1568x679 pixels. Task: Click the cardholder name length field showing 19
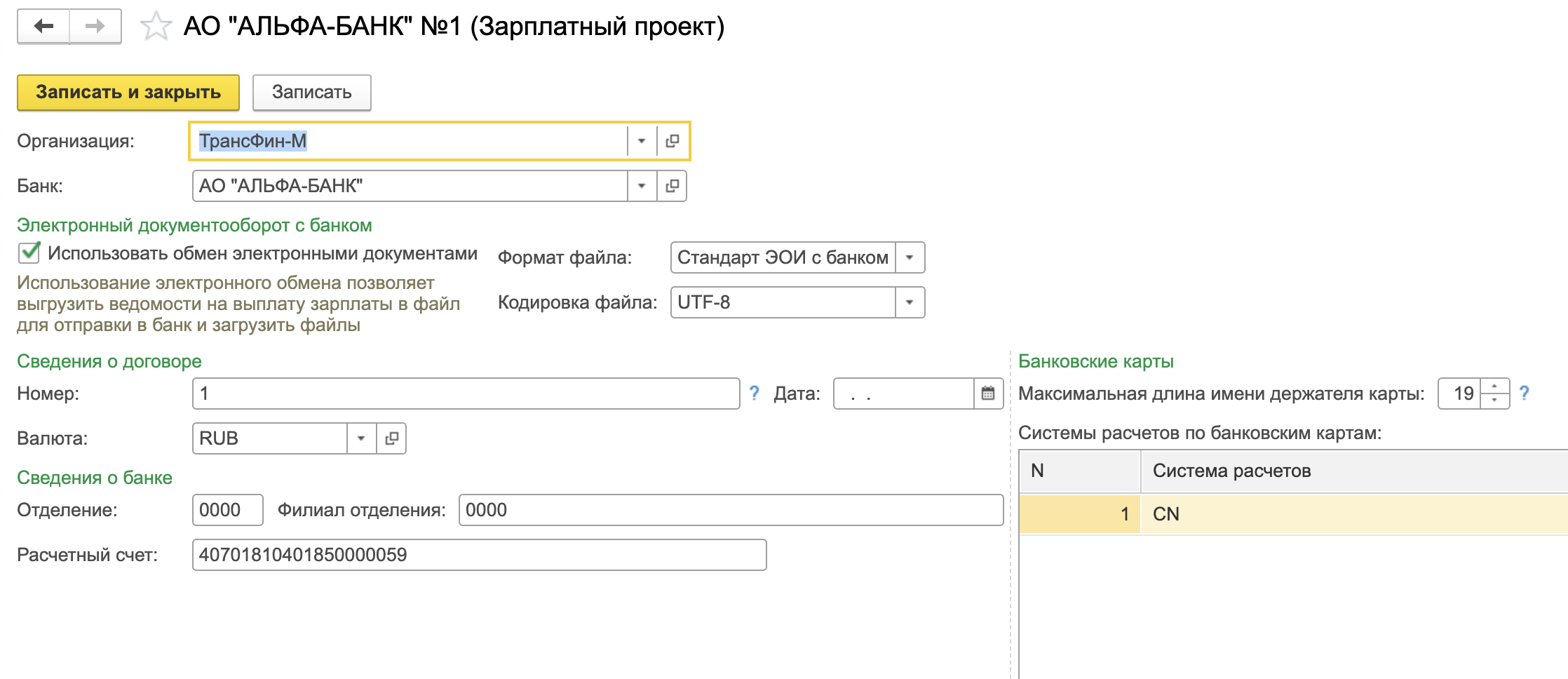1459,394
